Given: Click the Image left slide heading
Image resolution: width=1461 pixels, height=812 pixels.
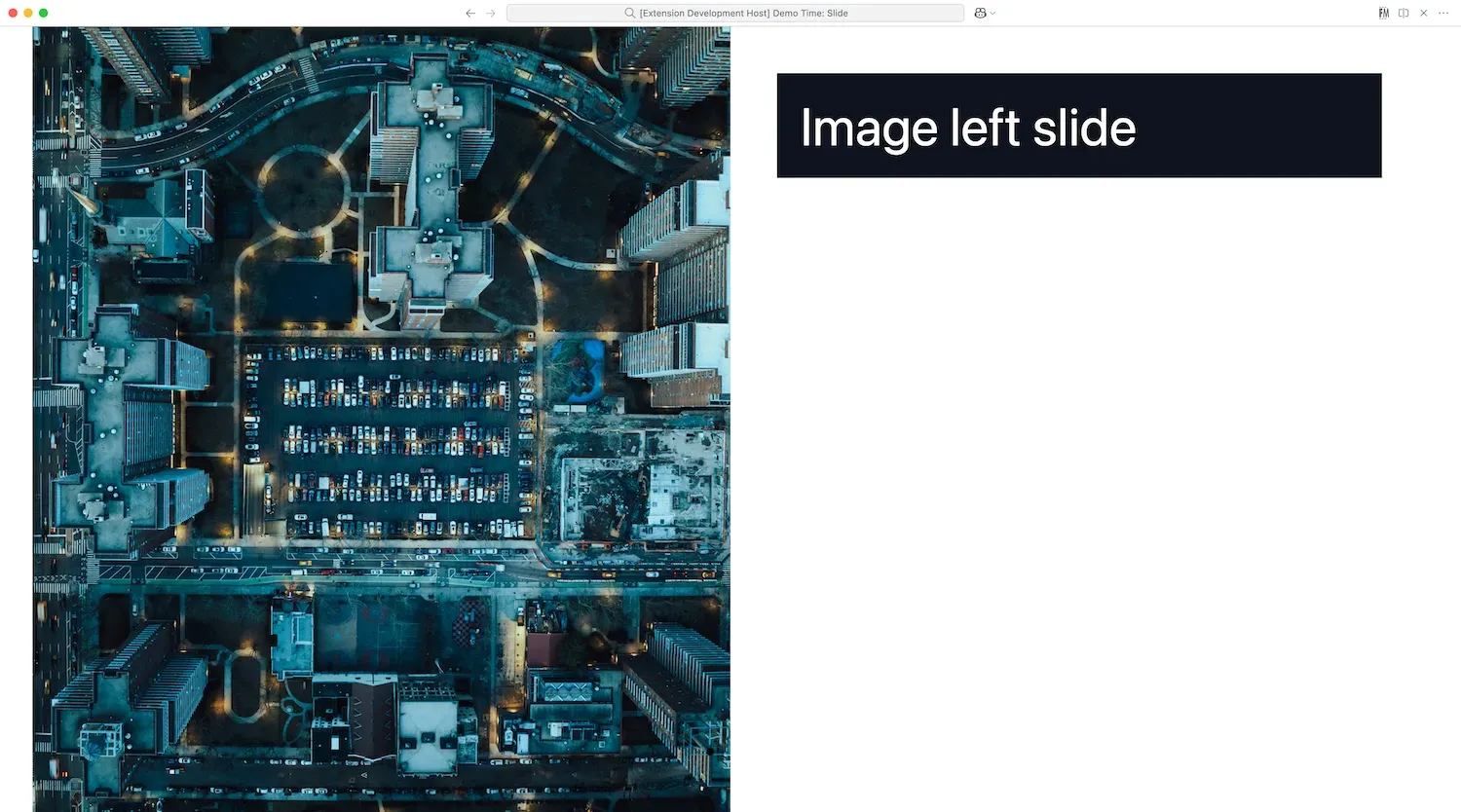Looking at the screenshot, I should click(x=967, y=127).
